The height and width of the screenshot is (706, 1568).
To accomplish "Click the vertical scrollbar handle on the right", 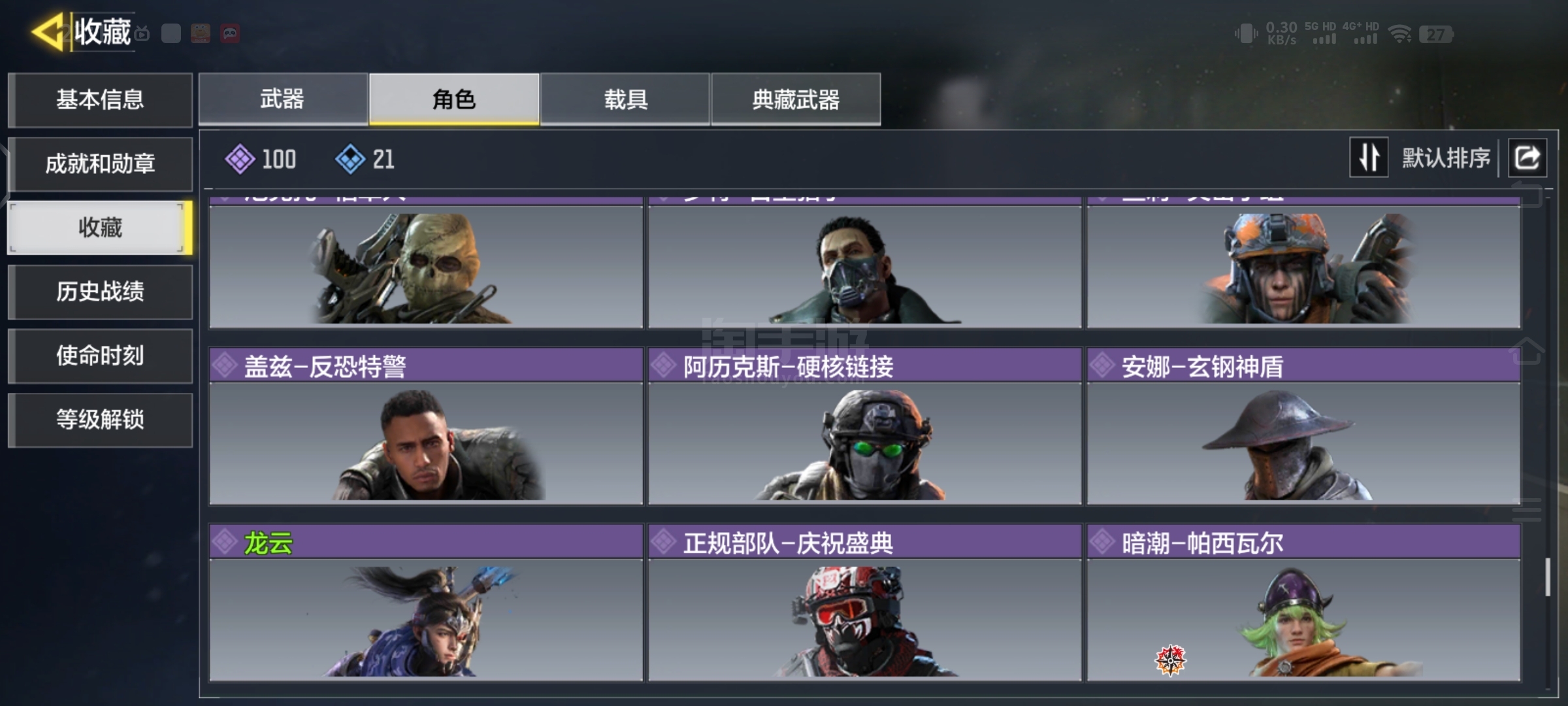I will 1547,577.
